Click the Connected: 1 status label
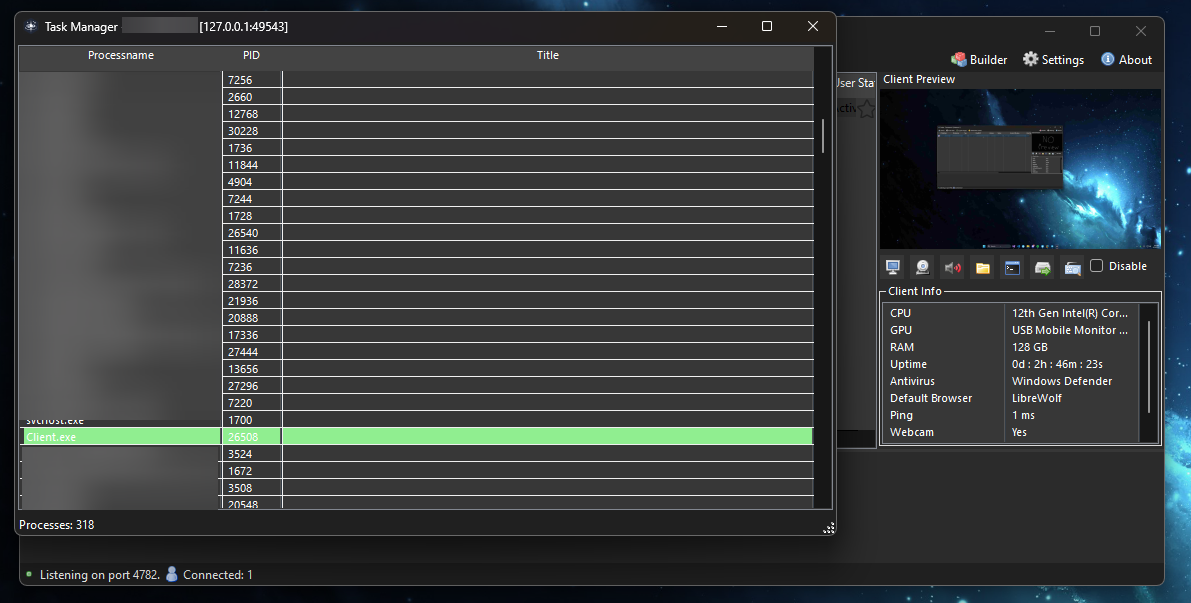 click(x=218, y=574)
